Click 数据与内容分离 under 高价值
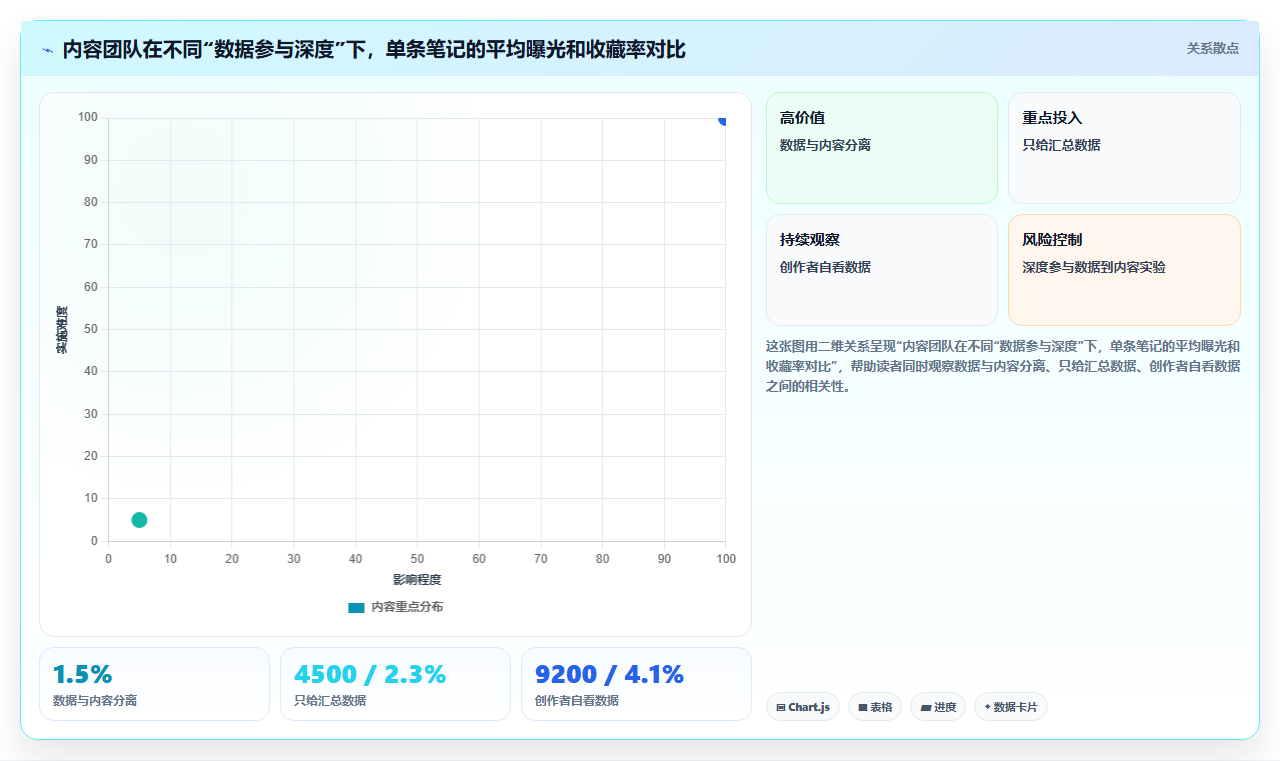 tap(825, 145)
